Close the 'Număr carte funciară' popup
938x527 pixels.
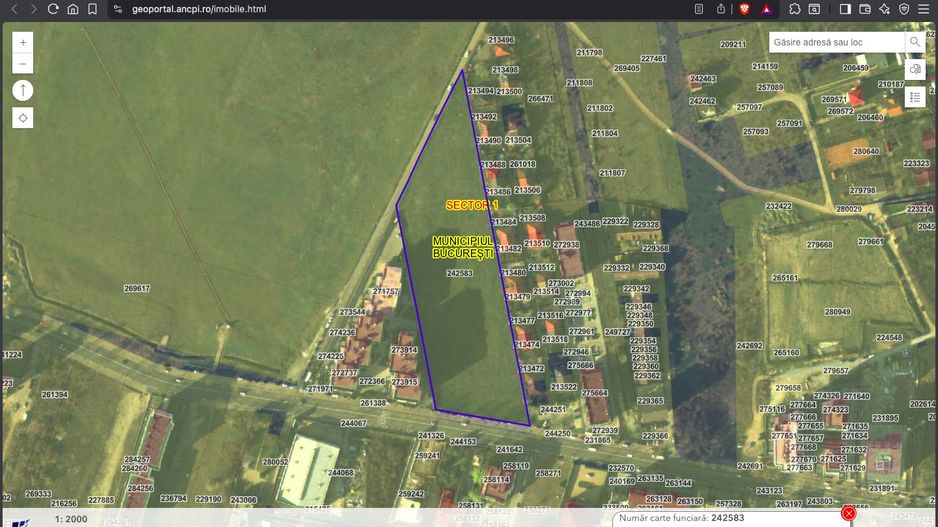pyautogui.click(x=848, y=513)
